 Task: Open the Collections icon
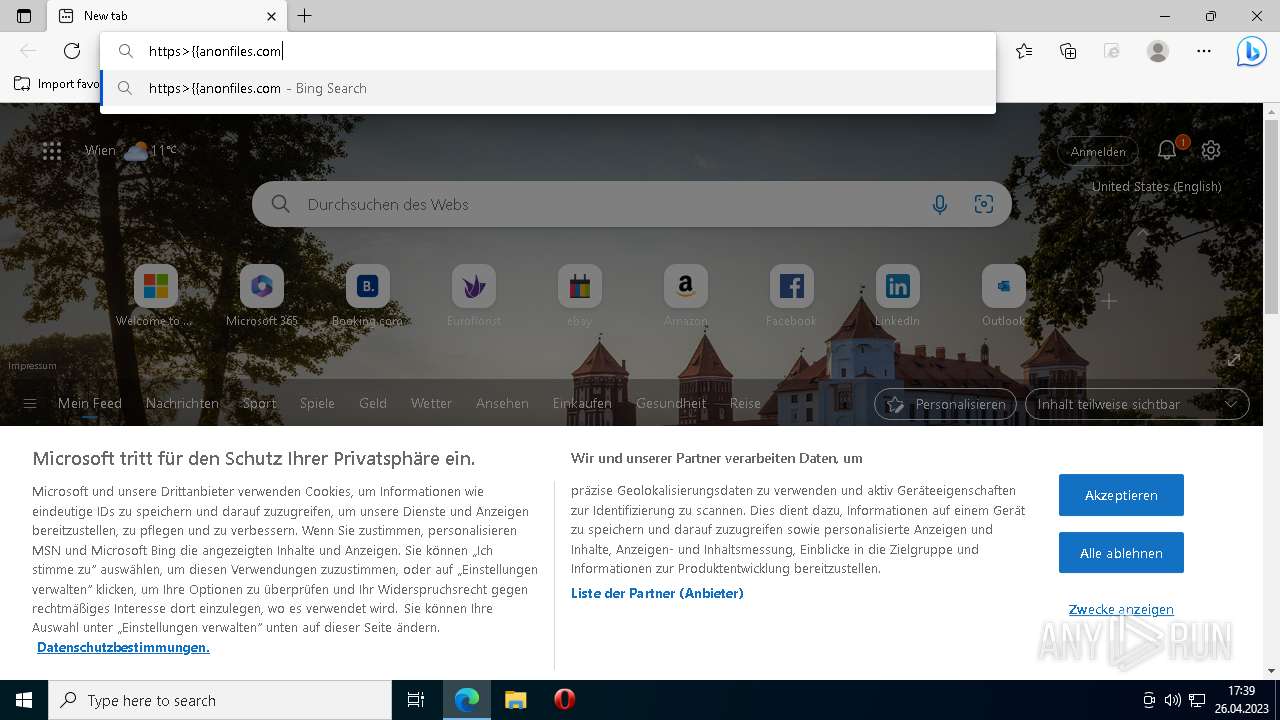(x=1068, y=51)
